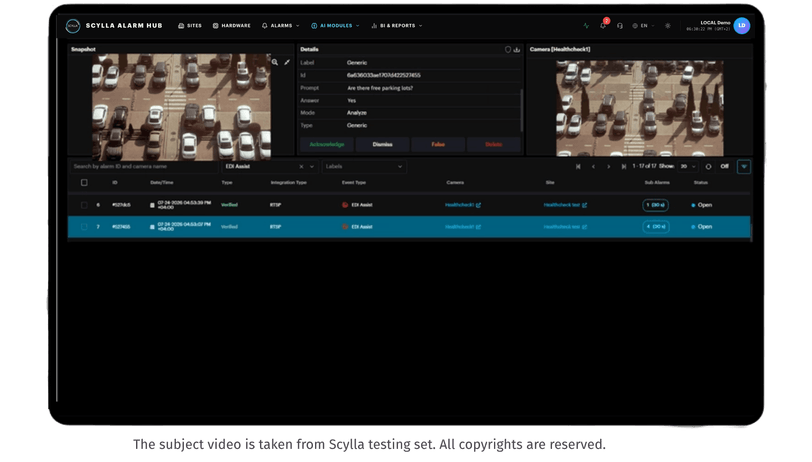Viewport: 812px width, 462px height.
Task: Click the Date/Time column header
Action: pyautogui.click(x=162, y=182)
